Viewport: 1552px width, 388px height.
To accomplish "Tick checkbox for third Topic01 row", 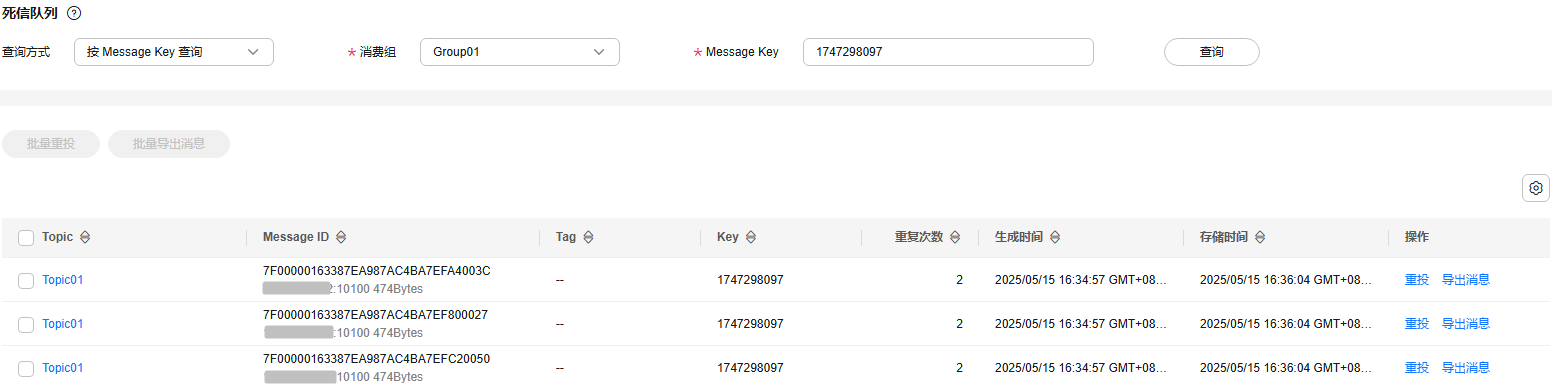I will (x=26, y=369).
